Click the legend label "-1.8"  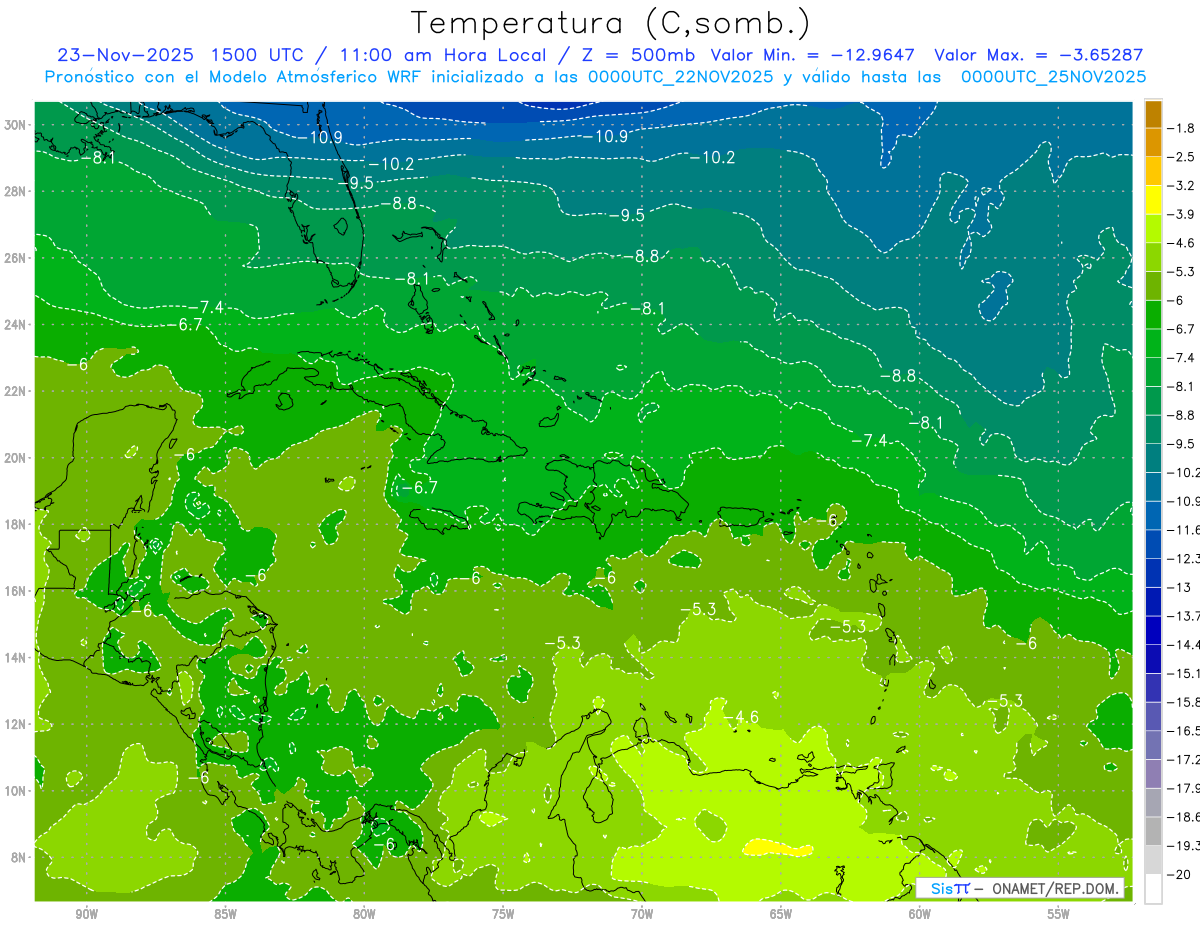pyautogui.click(x=1182, y=128)
